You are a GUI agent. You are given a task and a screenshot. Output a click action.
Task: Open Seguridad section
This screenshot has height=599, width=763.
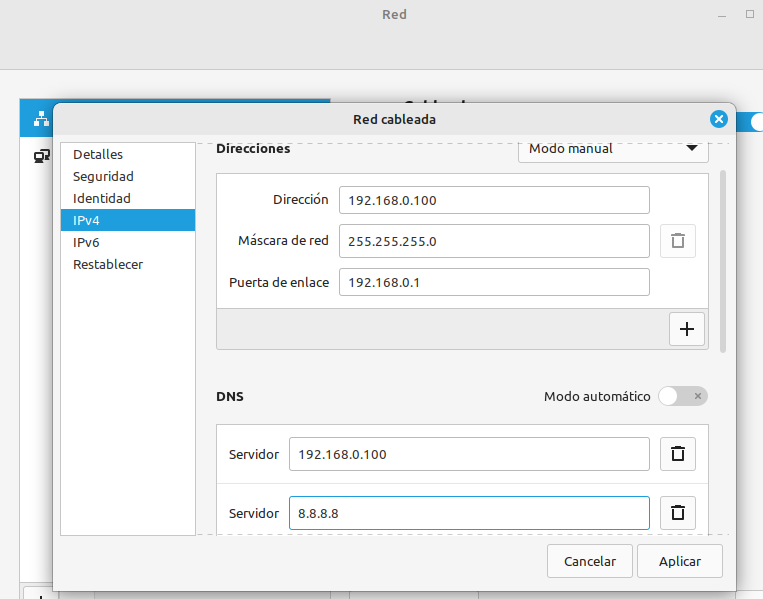coord(128,176)
